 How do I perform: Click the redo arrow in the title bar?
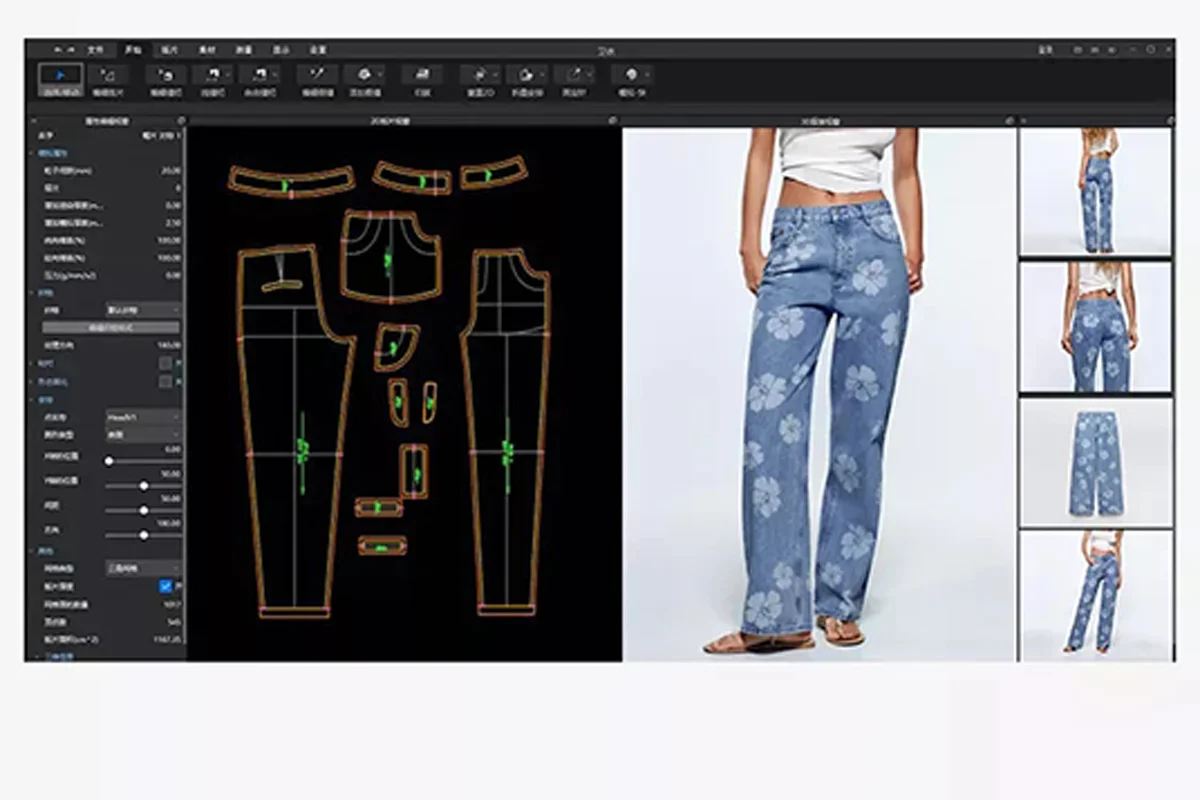[71, 49]
